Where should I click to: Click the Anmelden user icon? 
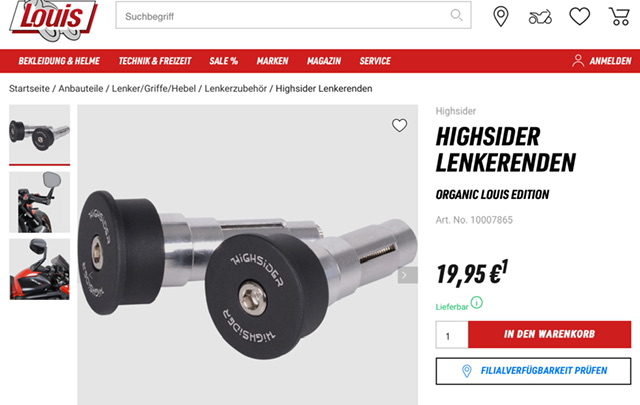[578, 60]
